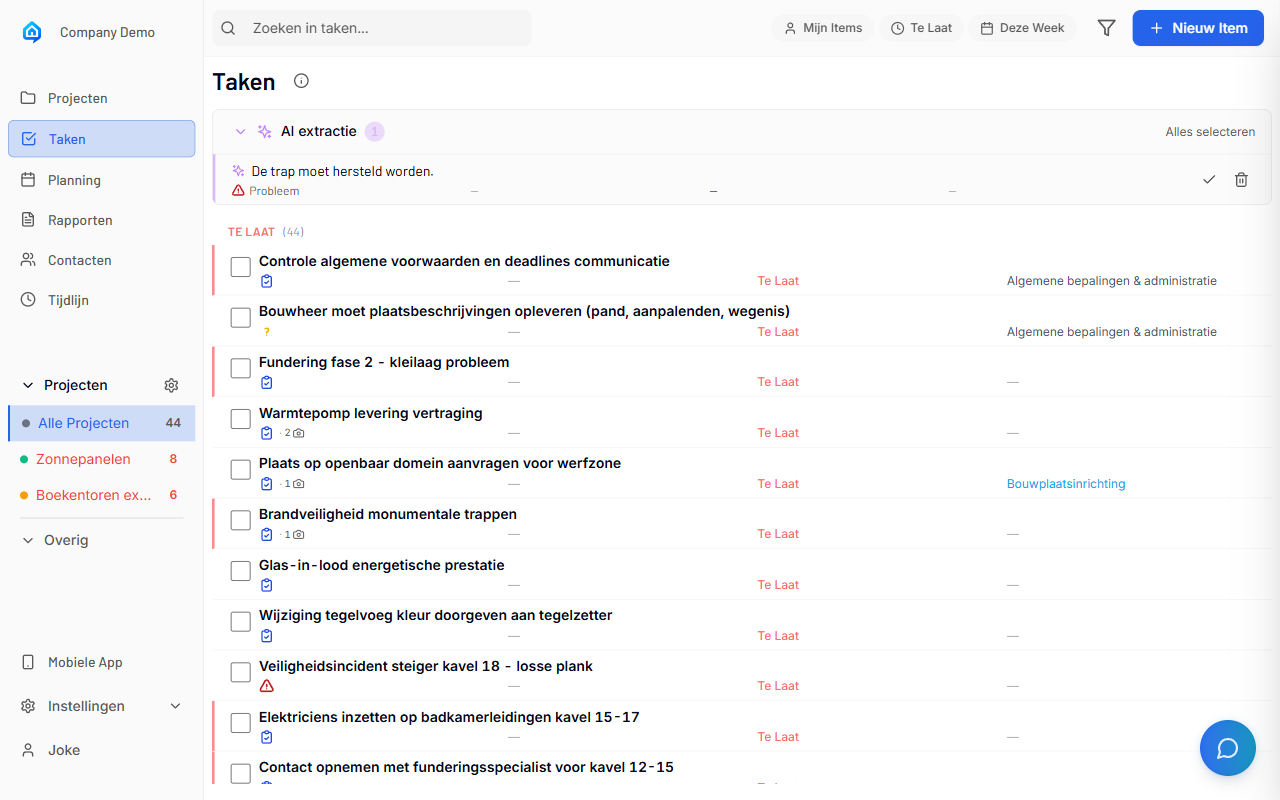Click the Tijdlijn sidebar icon

coord(29,299)
